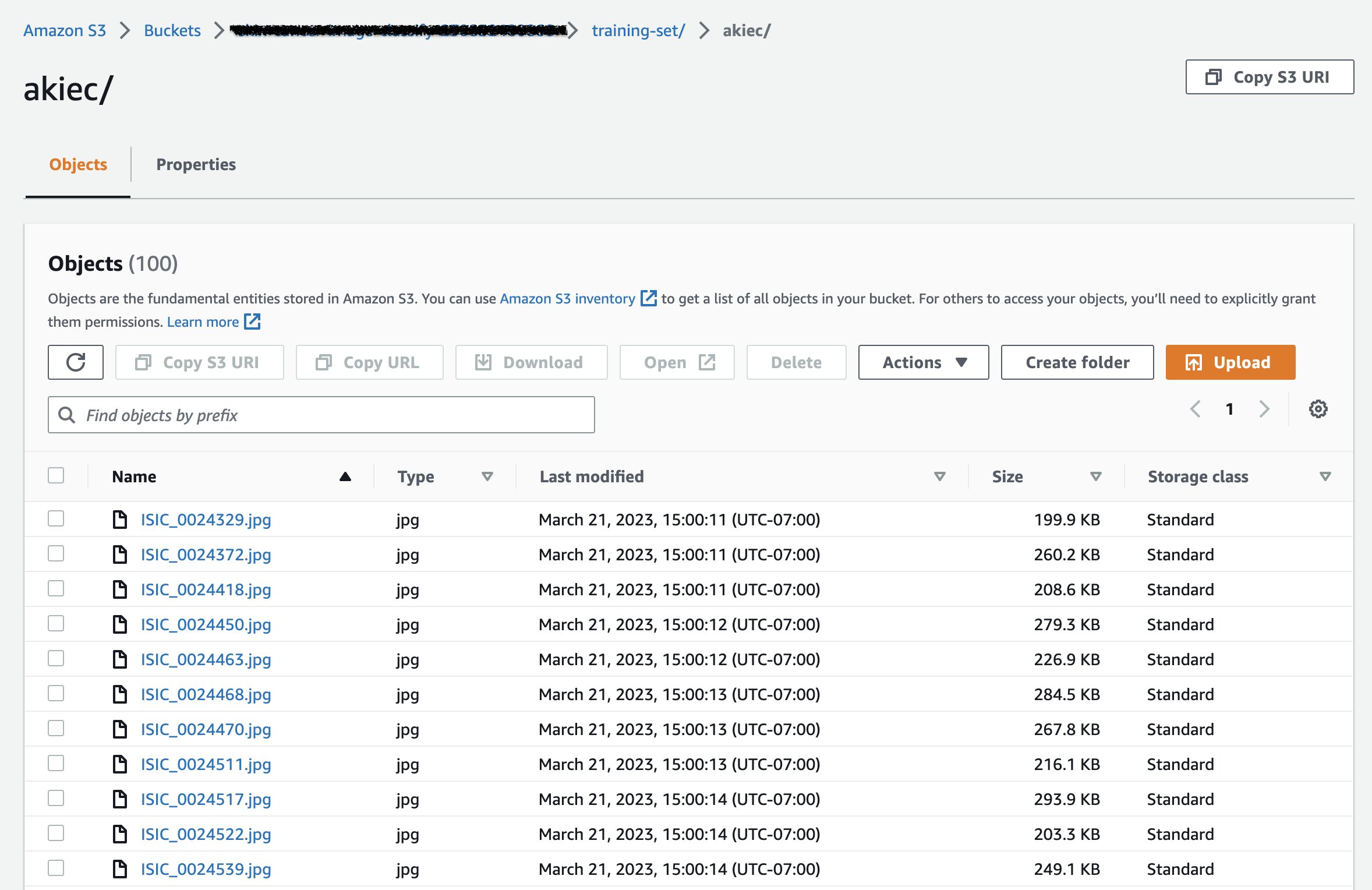Open table preferences gear icon
Viewport: 1372px width, 890px height.
(1318, 409)
